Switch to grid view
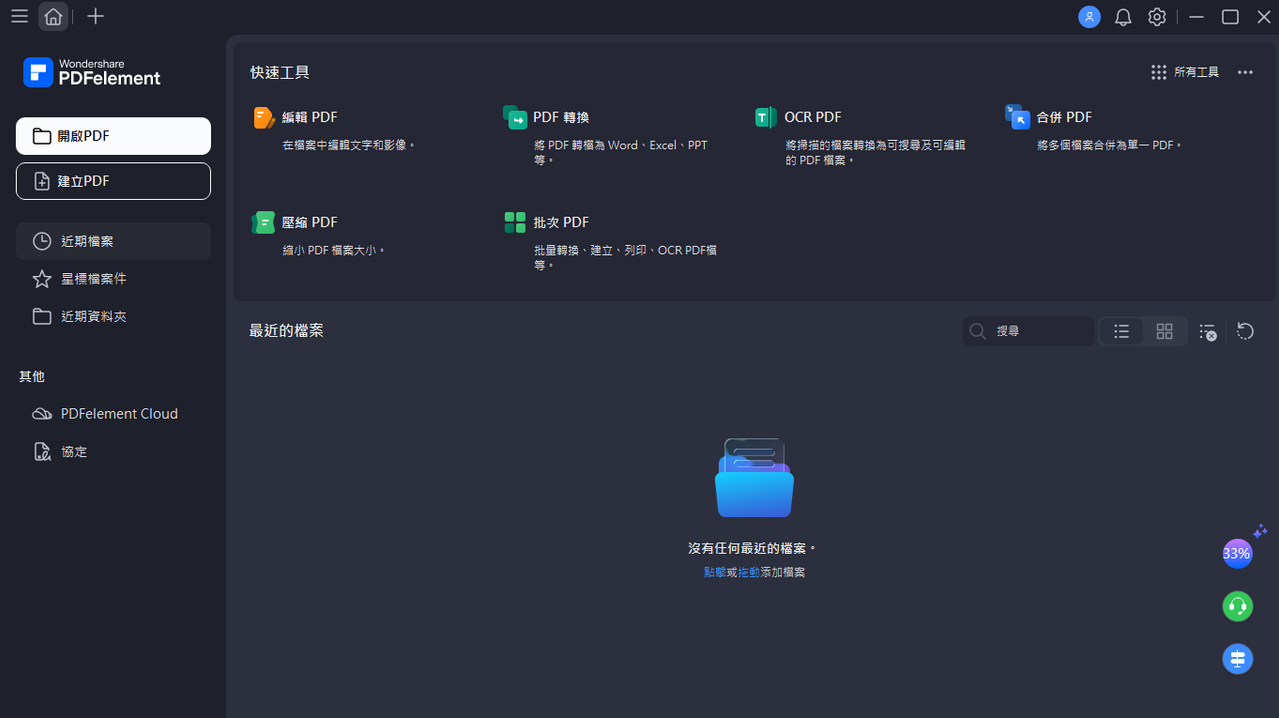 (x=1164, y=331)
